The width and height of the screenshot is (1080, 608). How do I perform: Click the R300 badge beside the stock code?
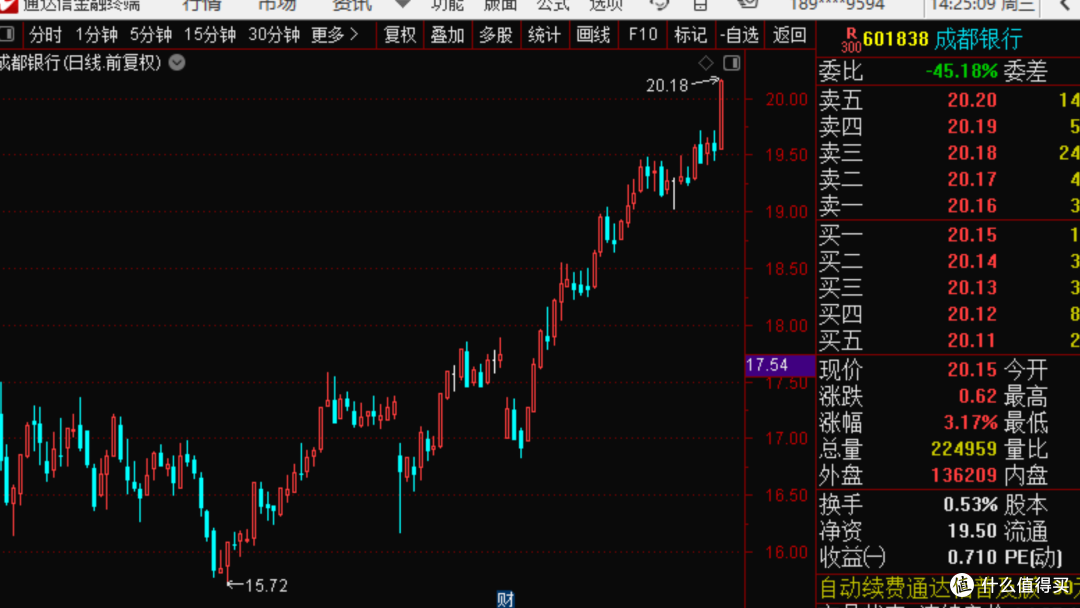[x=851, y=40]
